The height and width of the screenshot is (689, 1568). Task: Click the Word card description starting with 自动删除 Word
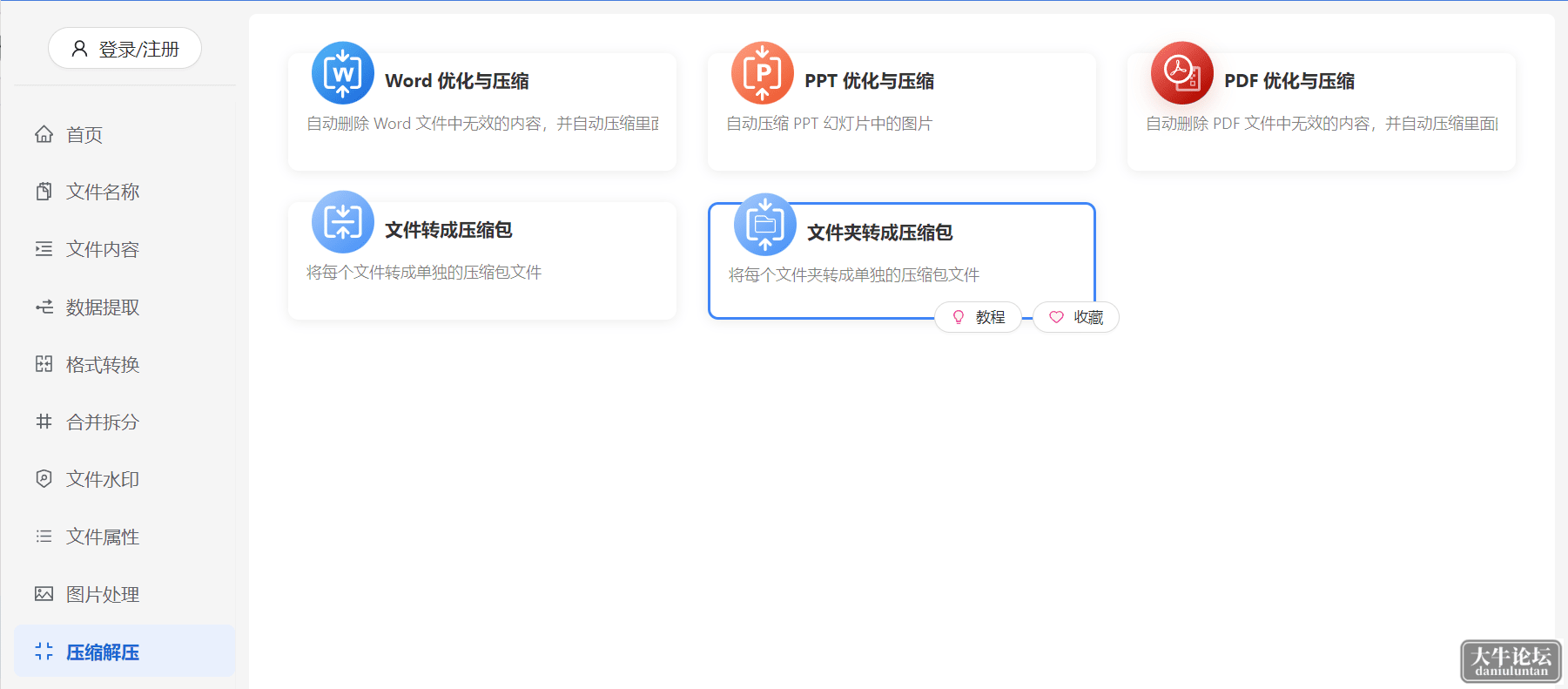click(x=482, y=124)
